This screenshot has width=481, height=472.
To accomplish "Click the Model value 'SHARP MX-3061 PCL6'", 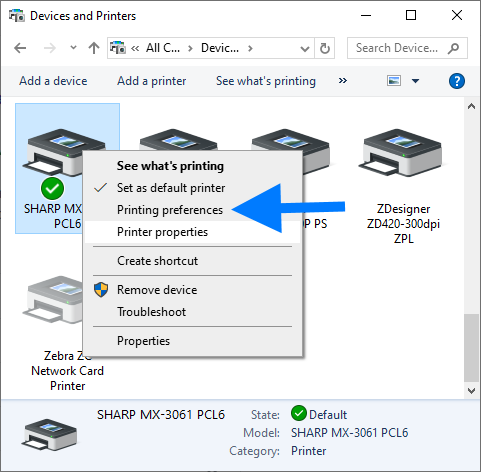I will (x=349, y=433).
